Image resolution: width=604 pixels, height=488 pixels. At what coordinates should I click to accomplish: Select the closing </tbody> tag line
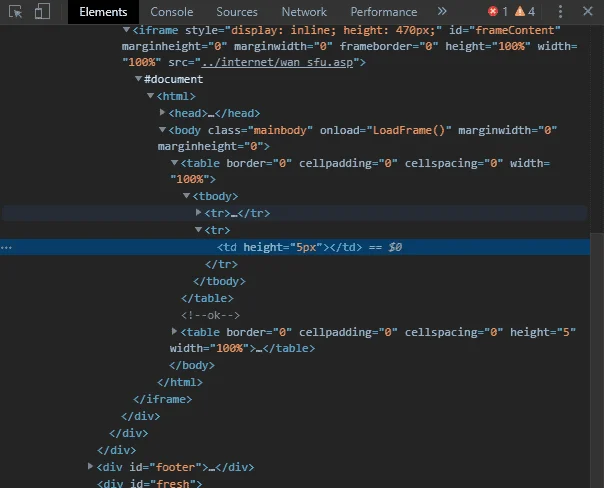click(219, 282)
